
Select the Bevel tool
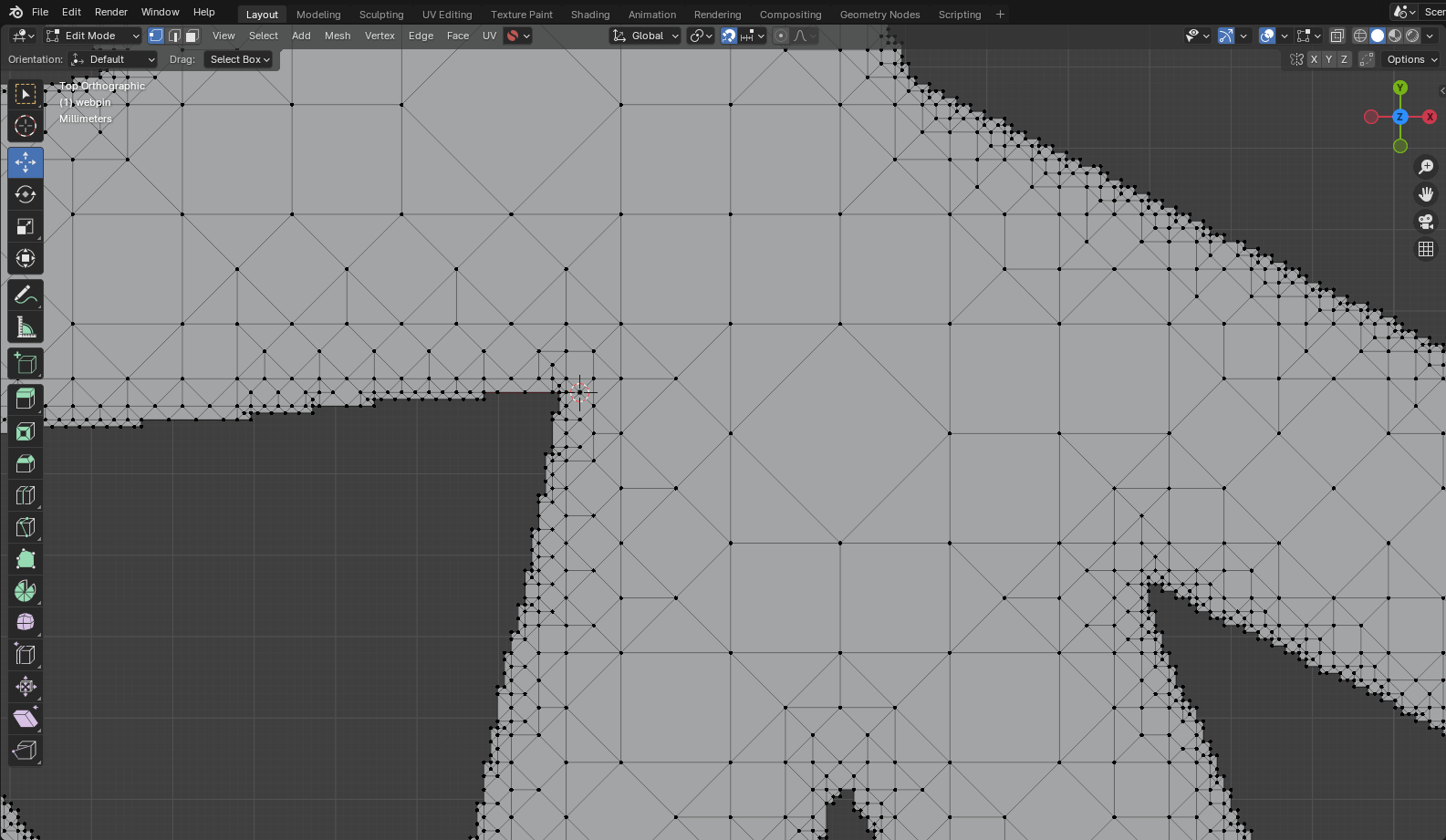click(x=26, y=463)
